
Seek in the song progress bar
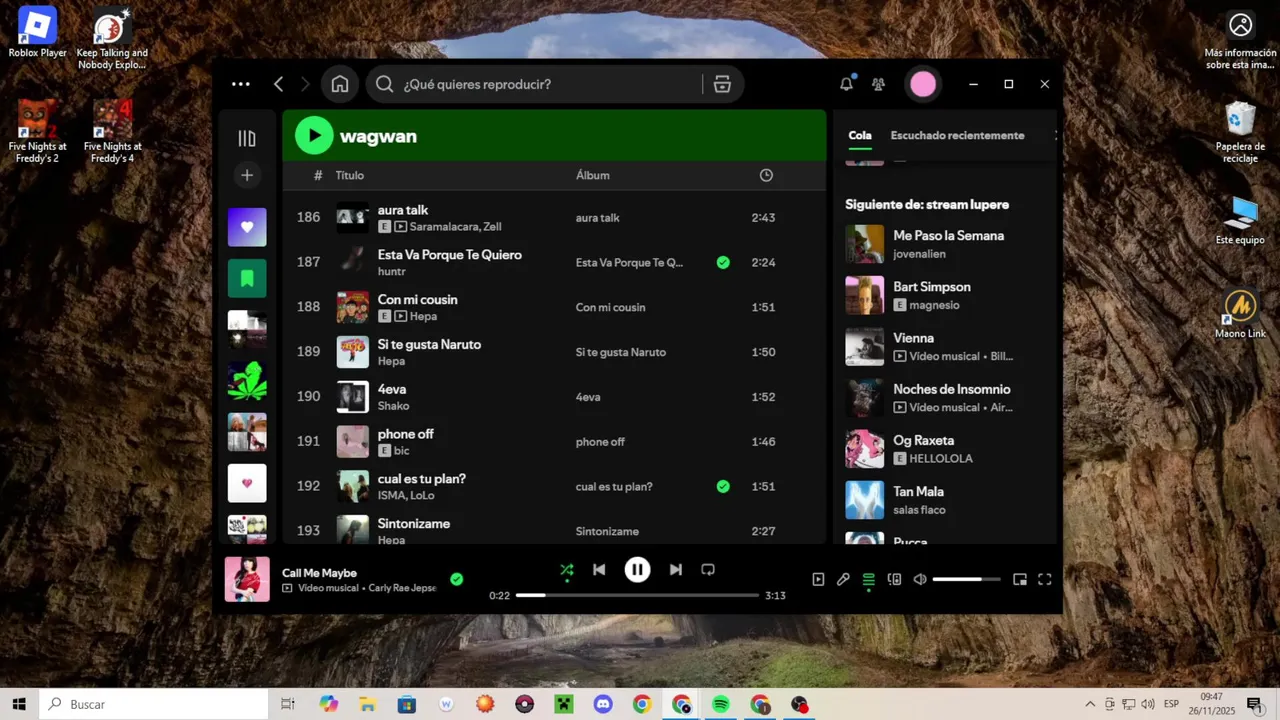coord(637,595)
